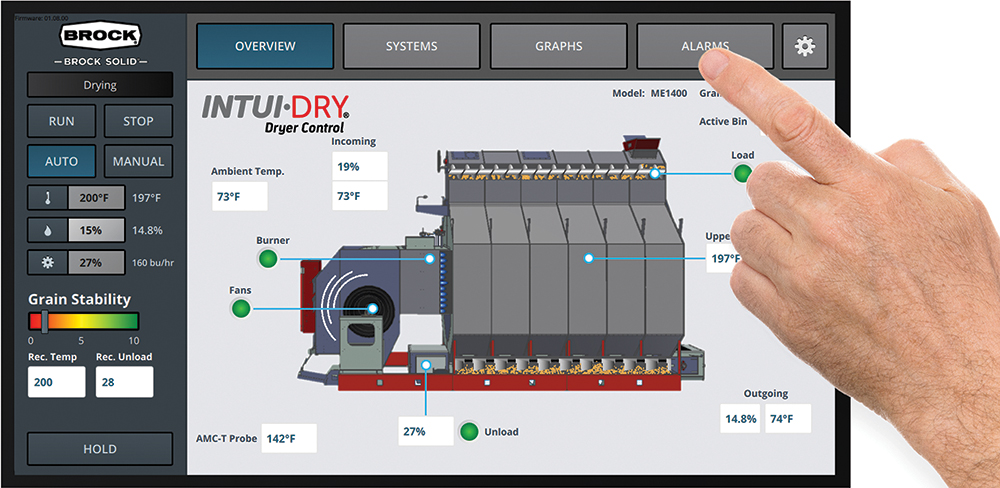Click the green Burner status indicator
Image resolution: width=1000 pixels, height=488 pixels.
click(x=268, y=260)
